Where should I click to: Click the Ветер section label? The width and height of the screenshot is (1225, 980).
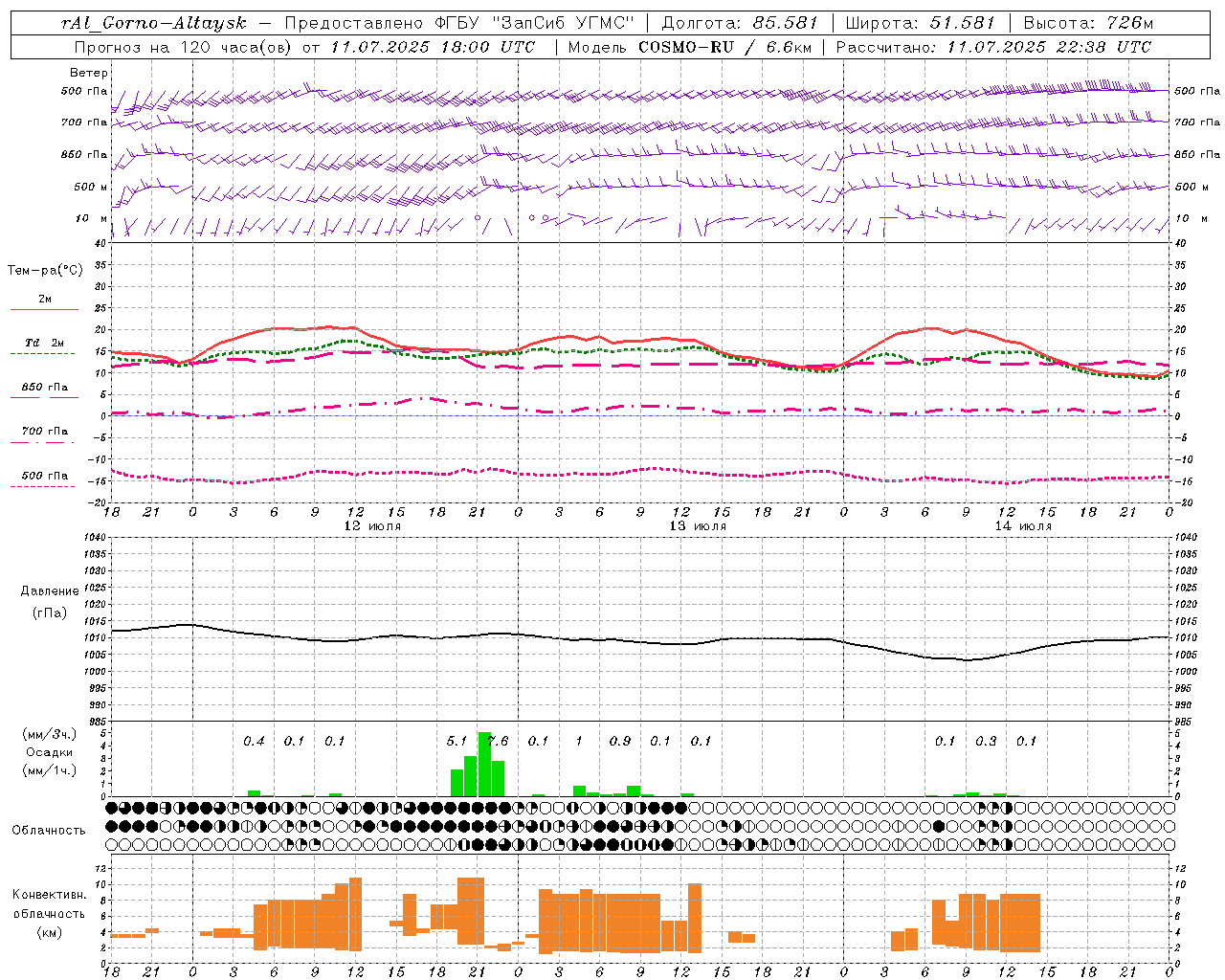(x=89, y=73)
